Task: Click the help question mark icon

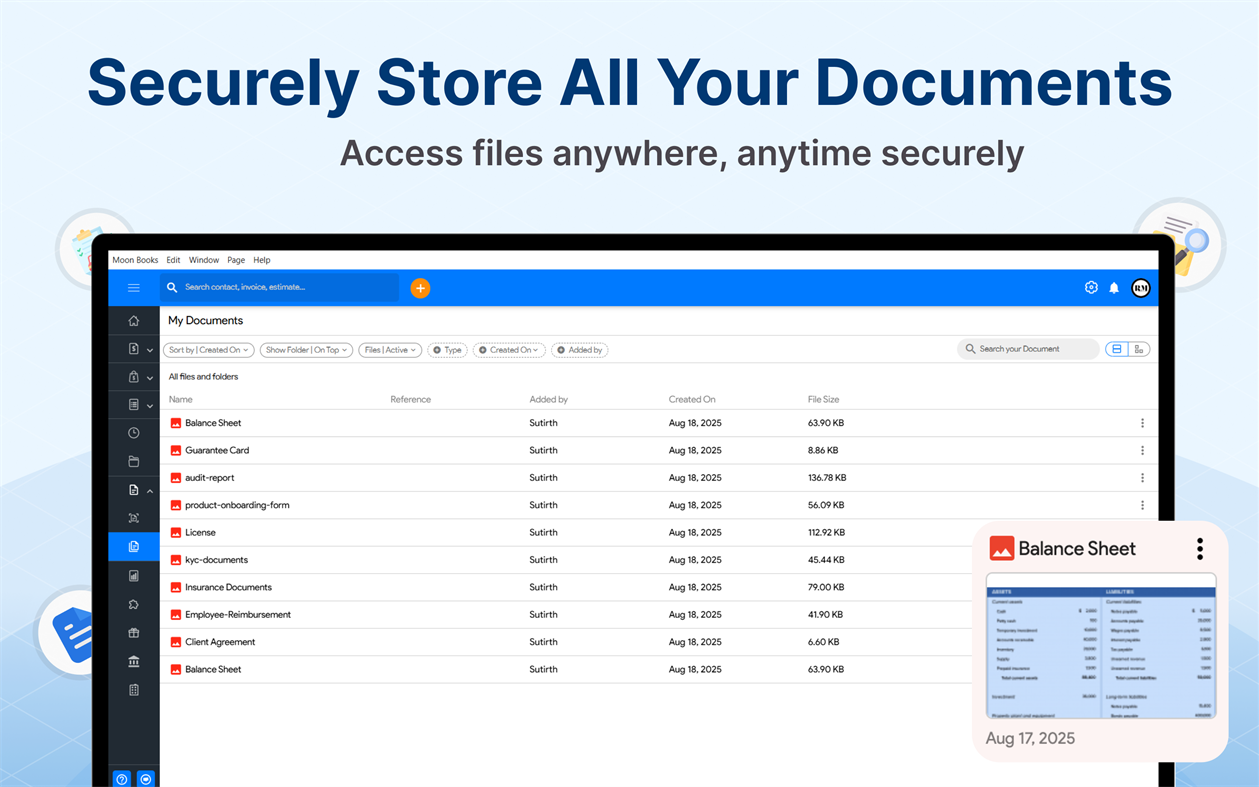Action: [x=122, y=779]
